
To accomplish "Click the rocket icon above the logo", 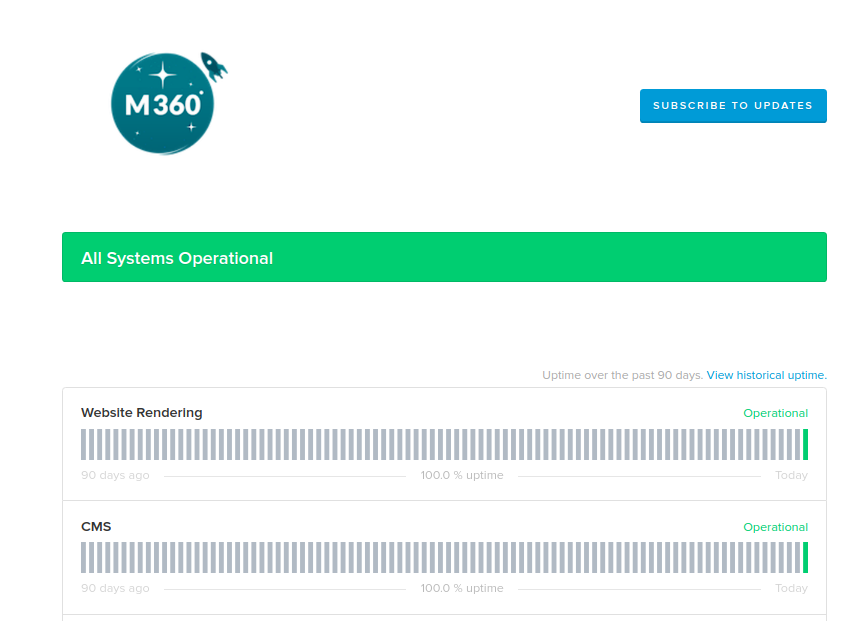I will pos(215,66).
